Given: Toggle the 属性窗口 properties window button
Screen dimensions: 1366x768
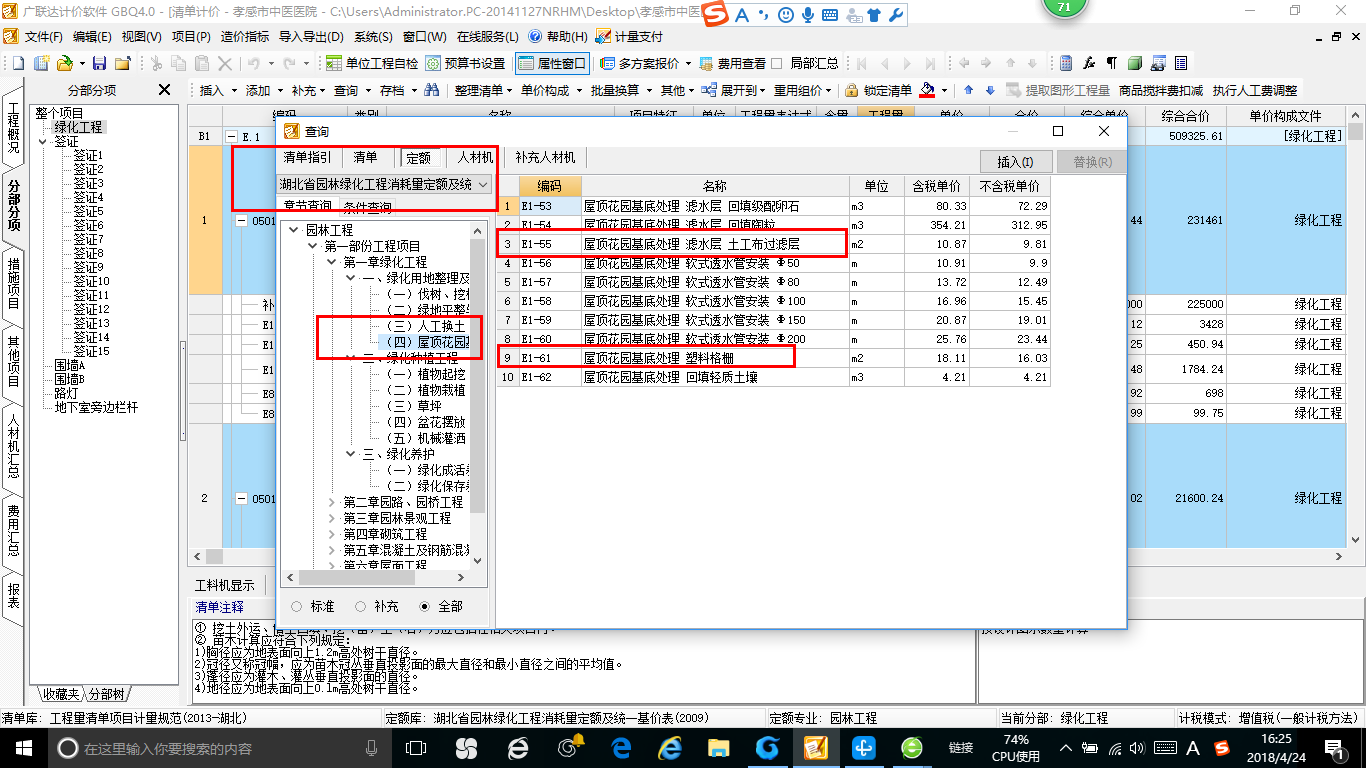Looking at the screenshot, I should 552,63.
